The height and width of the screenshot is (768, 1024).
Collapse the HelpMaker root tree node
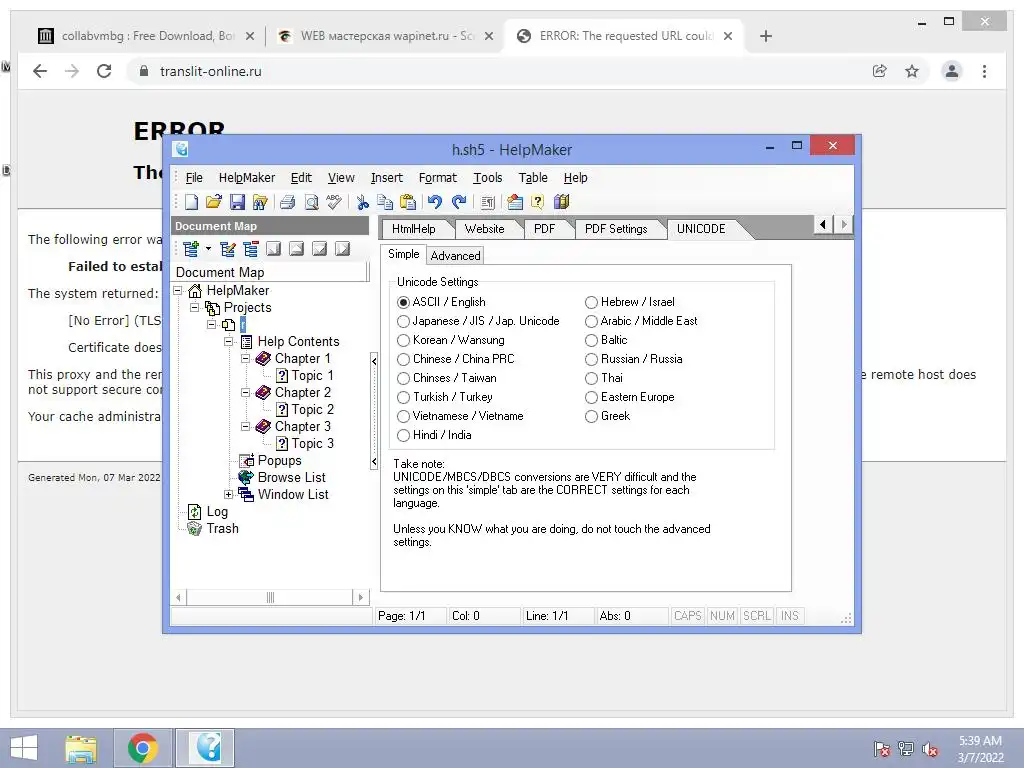178,291
